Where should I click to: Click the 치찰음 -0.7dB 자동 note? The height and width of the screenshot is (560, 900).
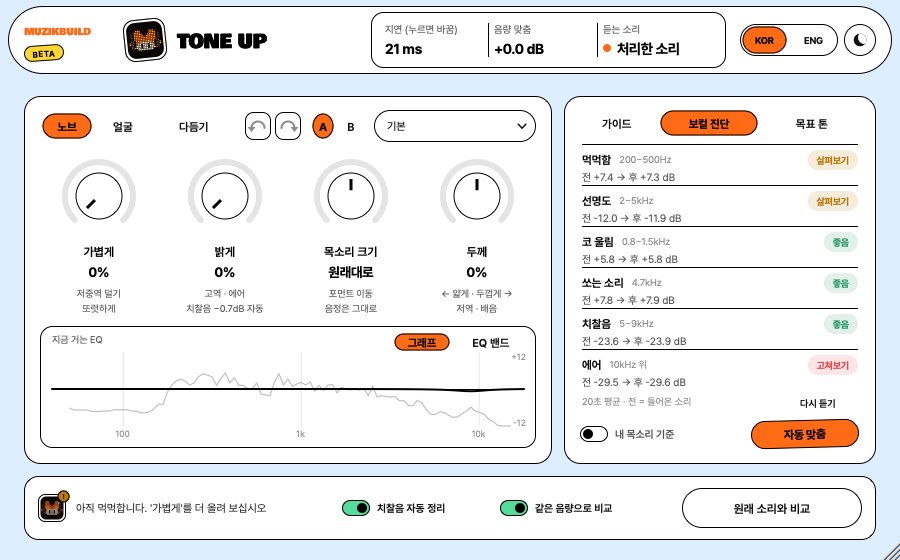[224, 309]
